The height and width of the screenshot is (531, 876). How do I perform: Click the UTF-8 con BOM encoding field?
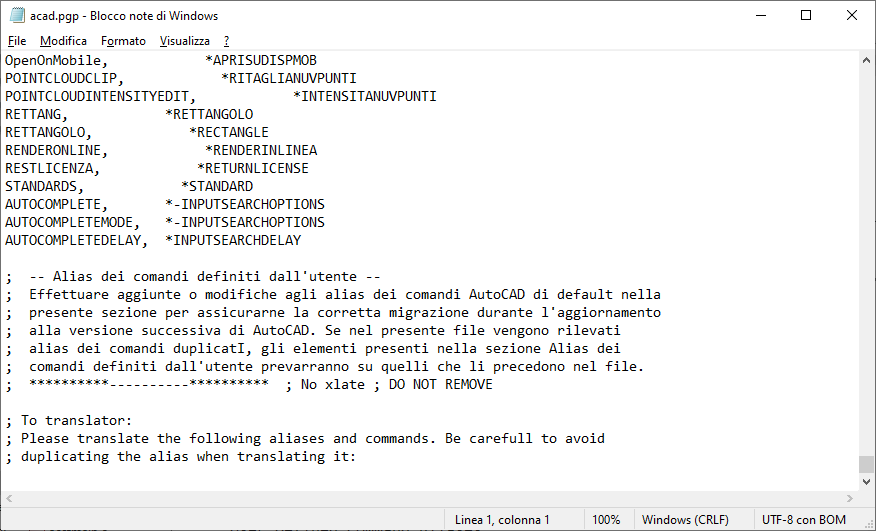pyautogui.click(x=804, y=520)
